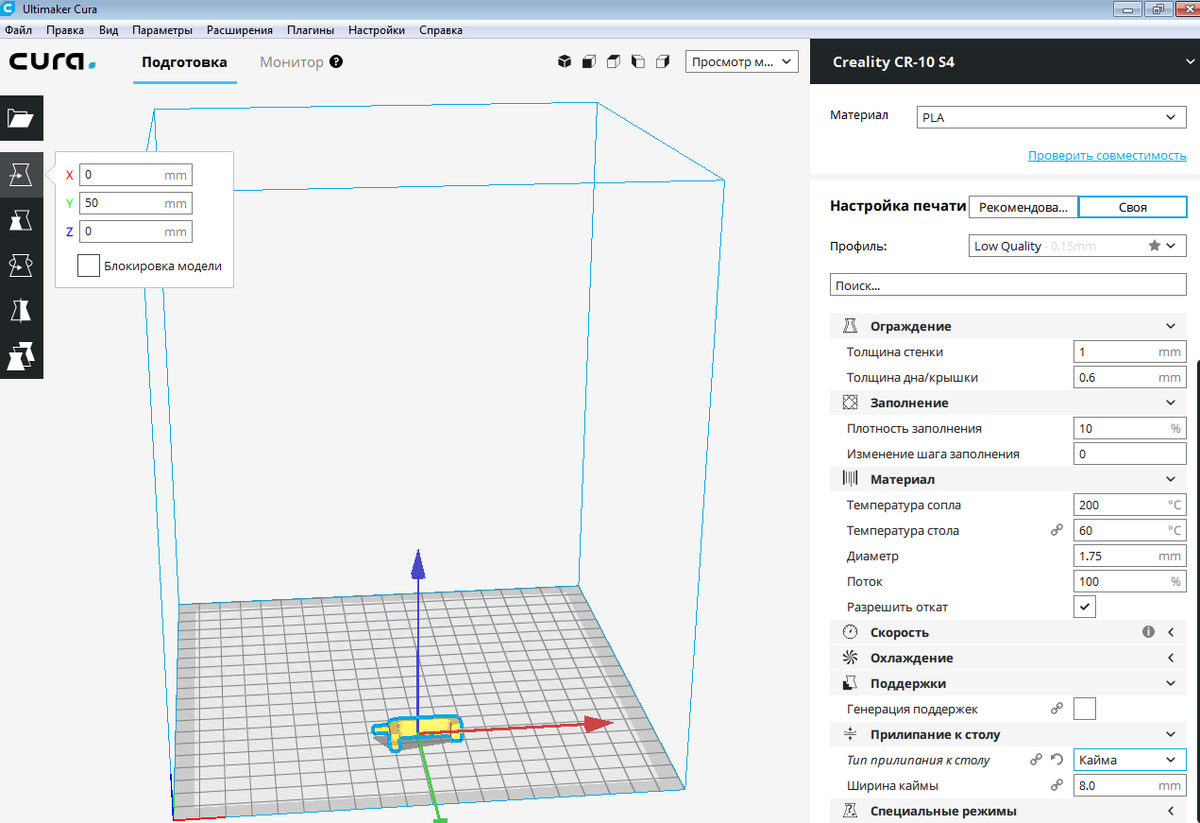The image size is (1200, 823).
Task: Open the Параметры menu
Action: click(162, 30)
